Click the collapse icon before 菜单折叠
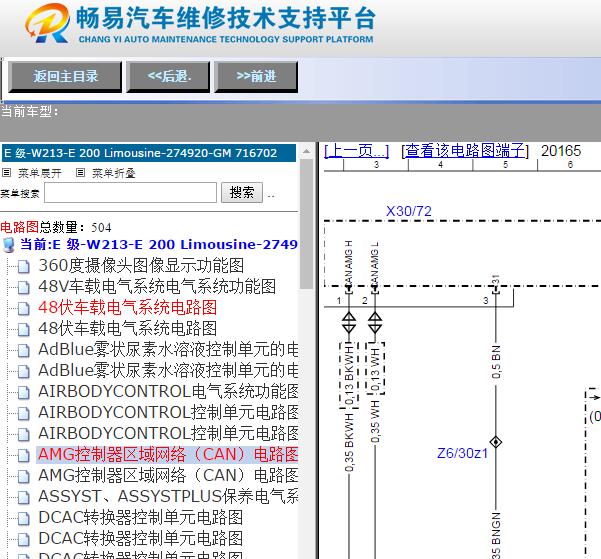 80,173
